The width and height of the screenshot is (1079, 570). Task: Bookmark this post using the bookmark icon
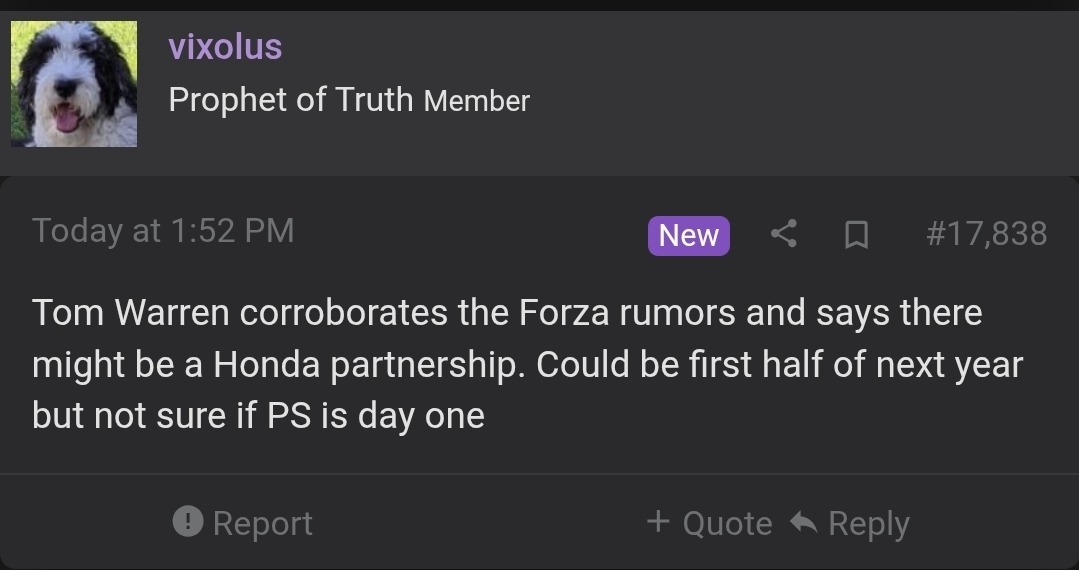[856, 235]
